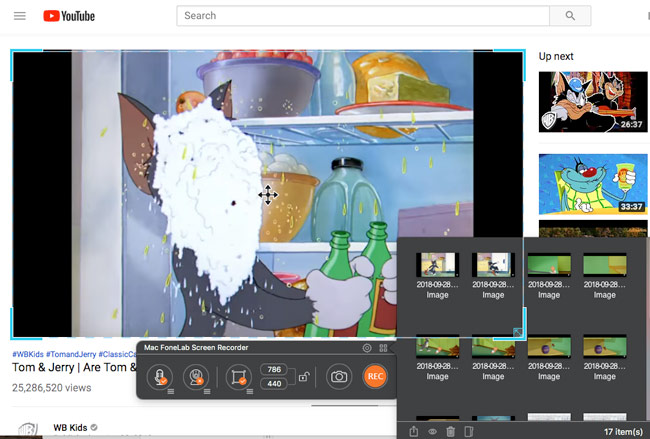Open the YouTube hamburger guide menu
The width and height of the screenshot is (650, 439).
19,16
